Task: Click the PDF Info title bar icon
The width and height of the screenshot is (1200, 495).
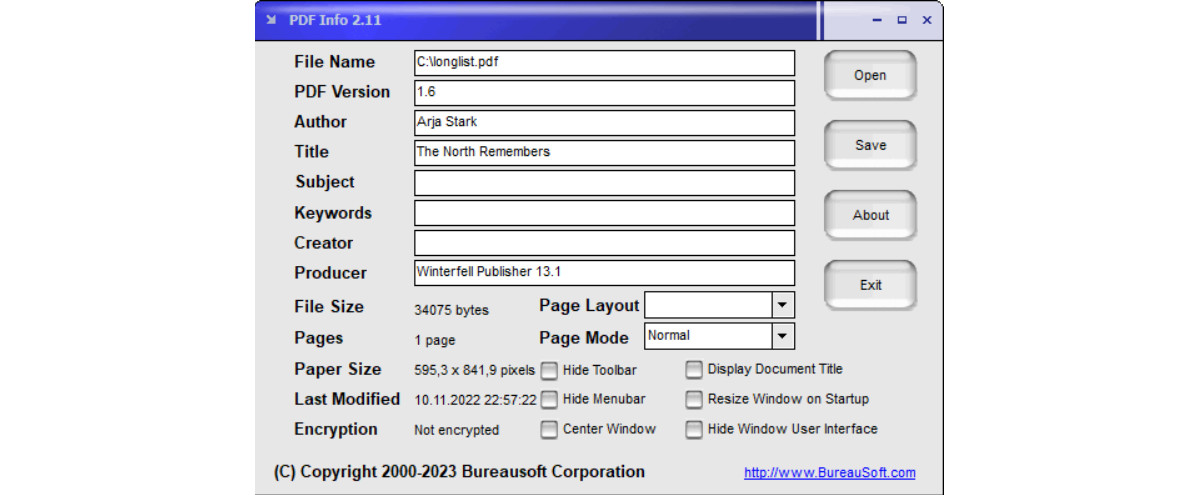Action: point(271,20)
